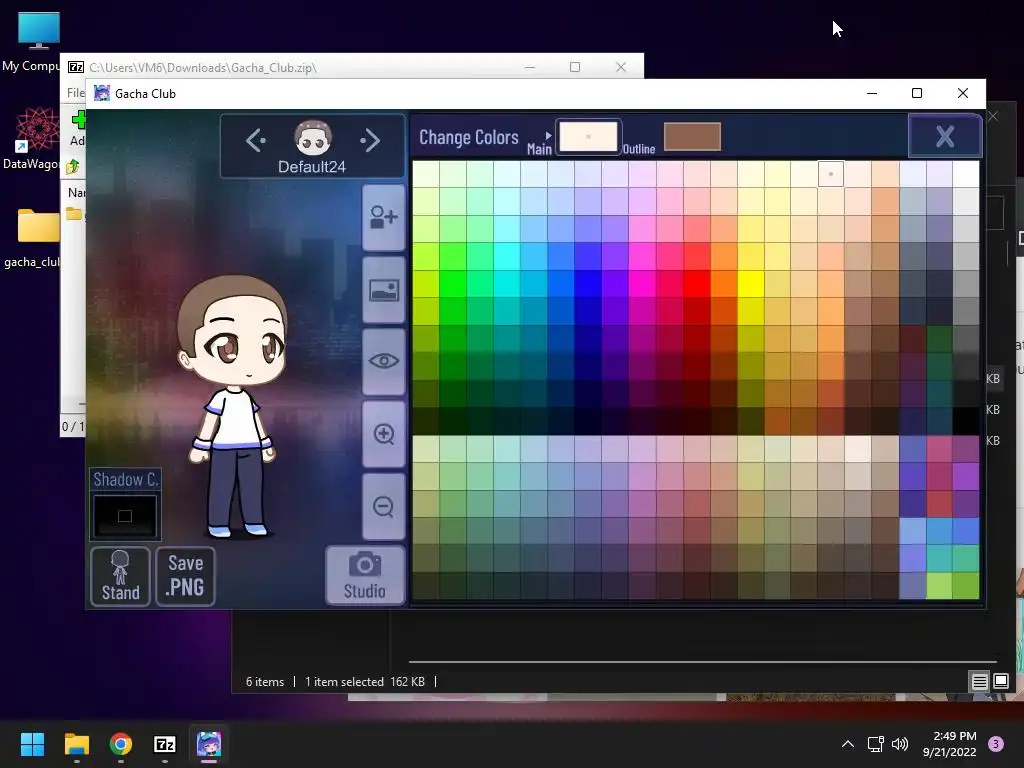Zoom out with the minus magnifier
This screenshot has width=1024, height=768.
(384, 506)
